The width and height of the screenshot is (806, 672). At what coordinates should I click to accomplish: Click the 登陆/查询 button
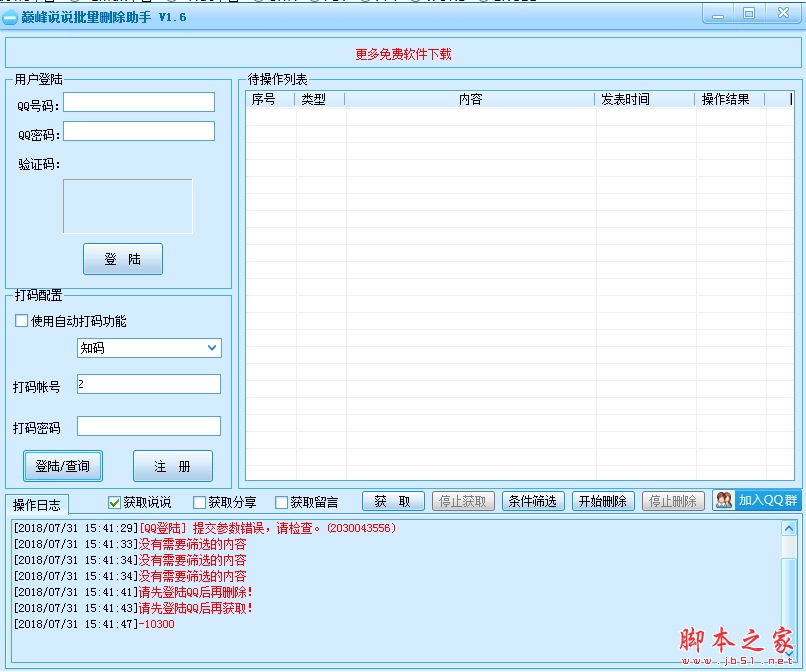pyautogui.click(x=62, y=466)
